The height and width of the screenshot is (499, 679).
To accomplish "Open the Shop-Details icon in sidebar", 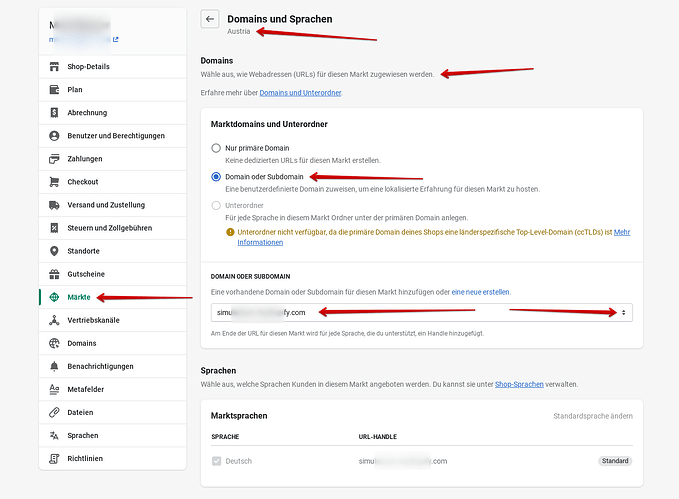I will (55, 67).
